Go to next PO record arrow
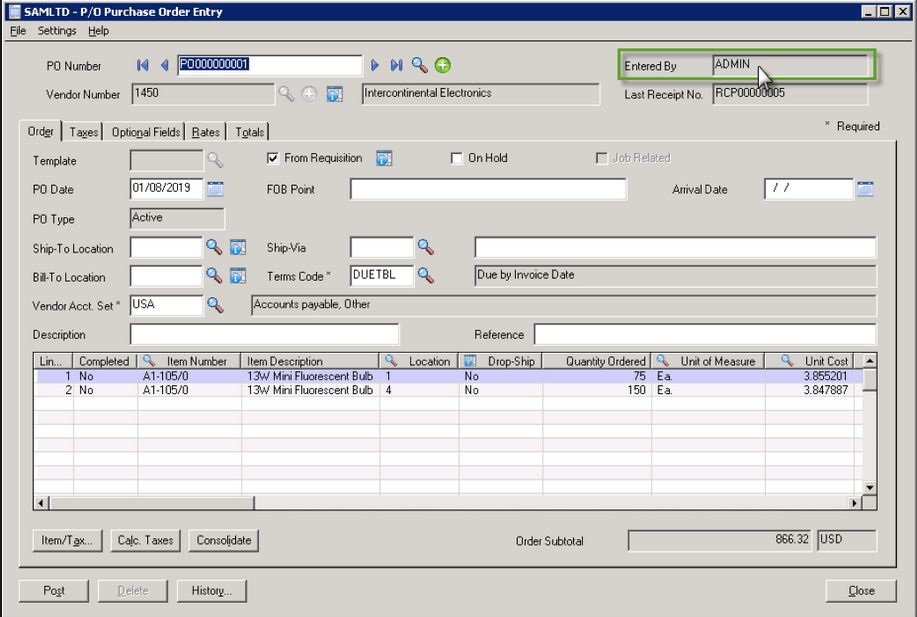The width and height of the screenshot is (917, 617). click(x=376, y=65)
